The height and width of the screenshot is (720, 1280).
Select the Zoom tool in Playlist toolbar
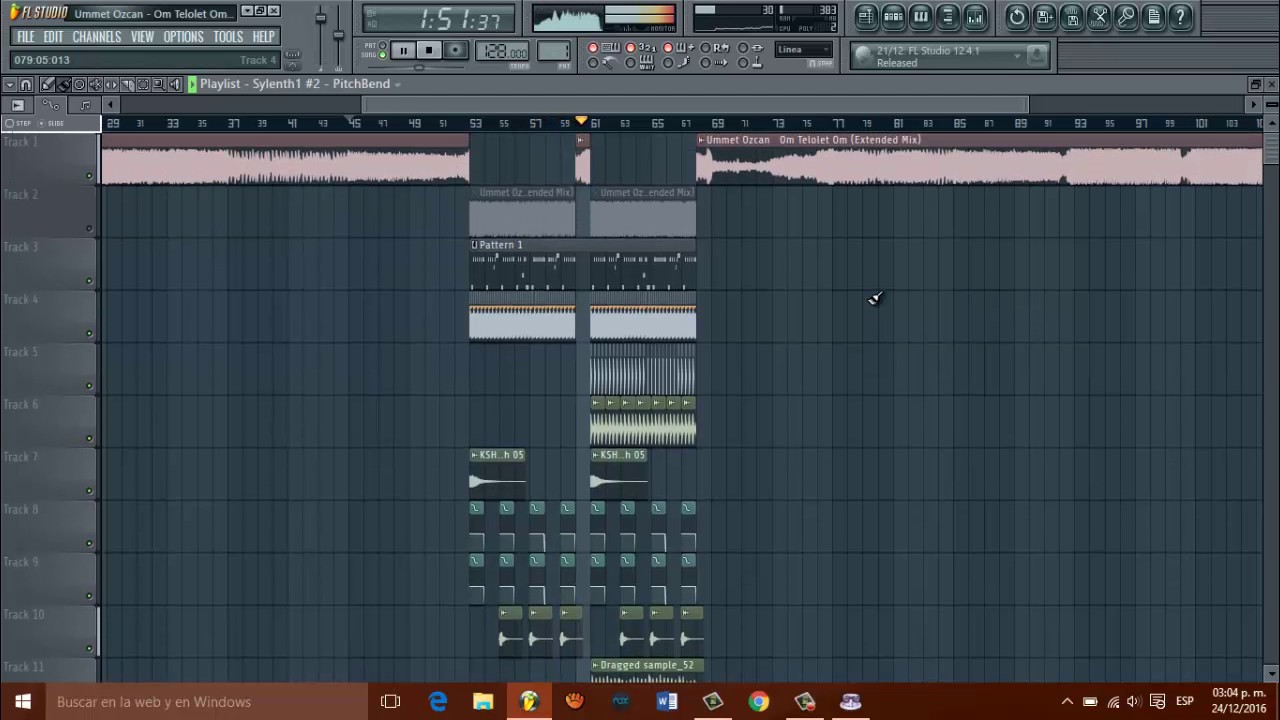click(159, 85)
